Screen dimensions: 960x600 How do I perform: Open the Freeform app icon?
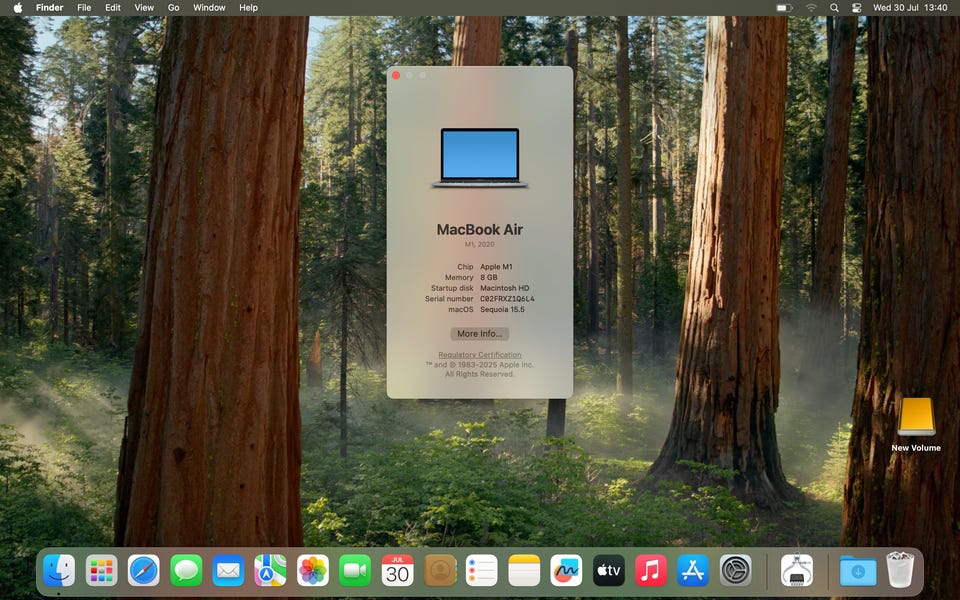[566, 570]
